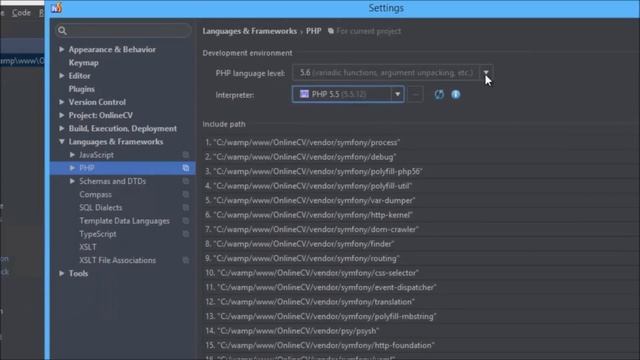Click the reload interpreter refresh icon
The image size is (640, 360).
[439, 94]
